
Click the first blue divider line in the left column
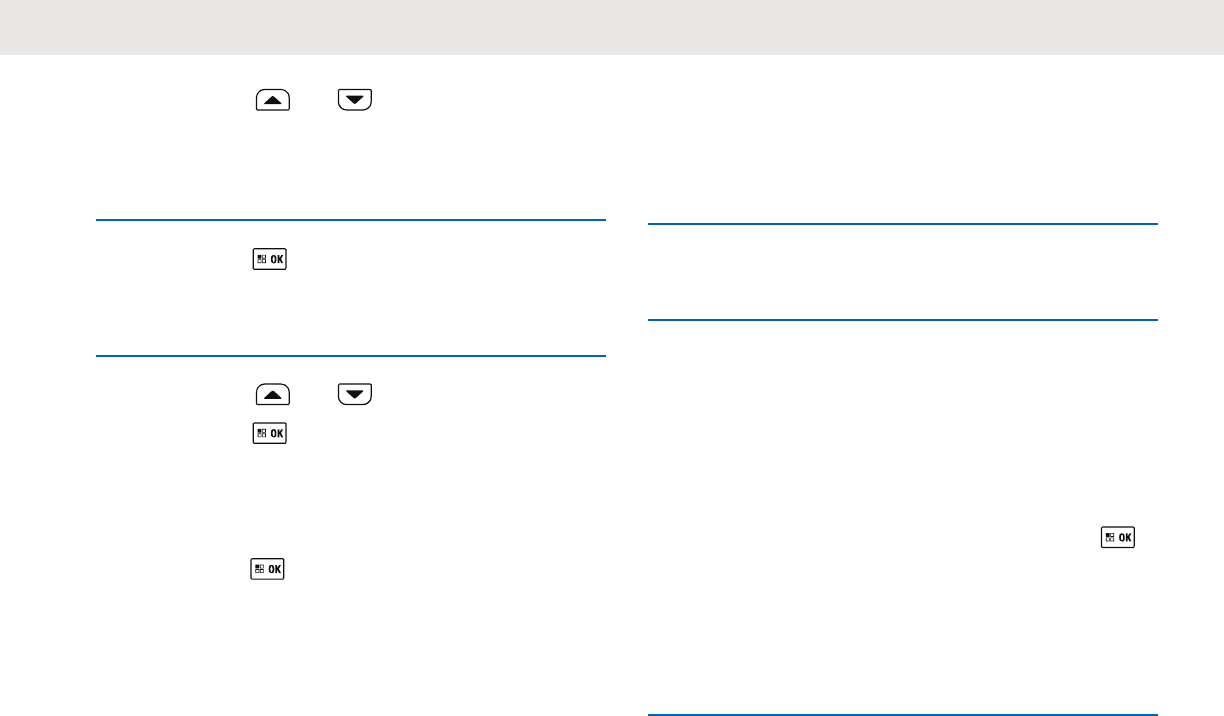click(351, 220)
